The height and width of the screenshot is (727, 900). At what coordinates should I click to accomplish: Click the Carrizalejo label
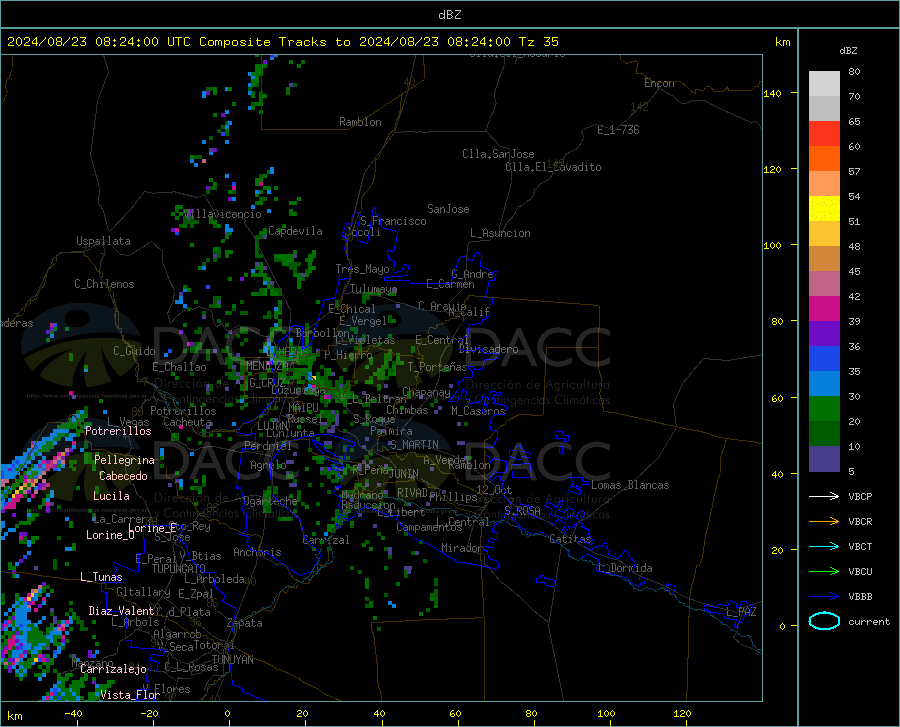(x=113, y=669)
